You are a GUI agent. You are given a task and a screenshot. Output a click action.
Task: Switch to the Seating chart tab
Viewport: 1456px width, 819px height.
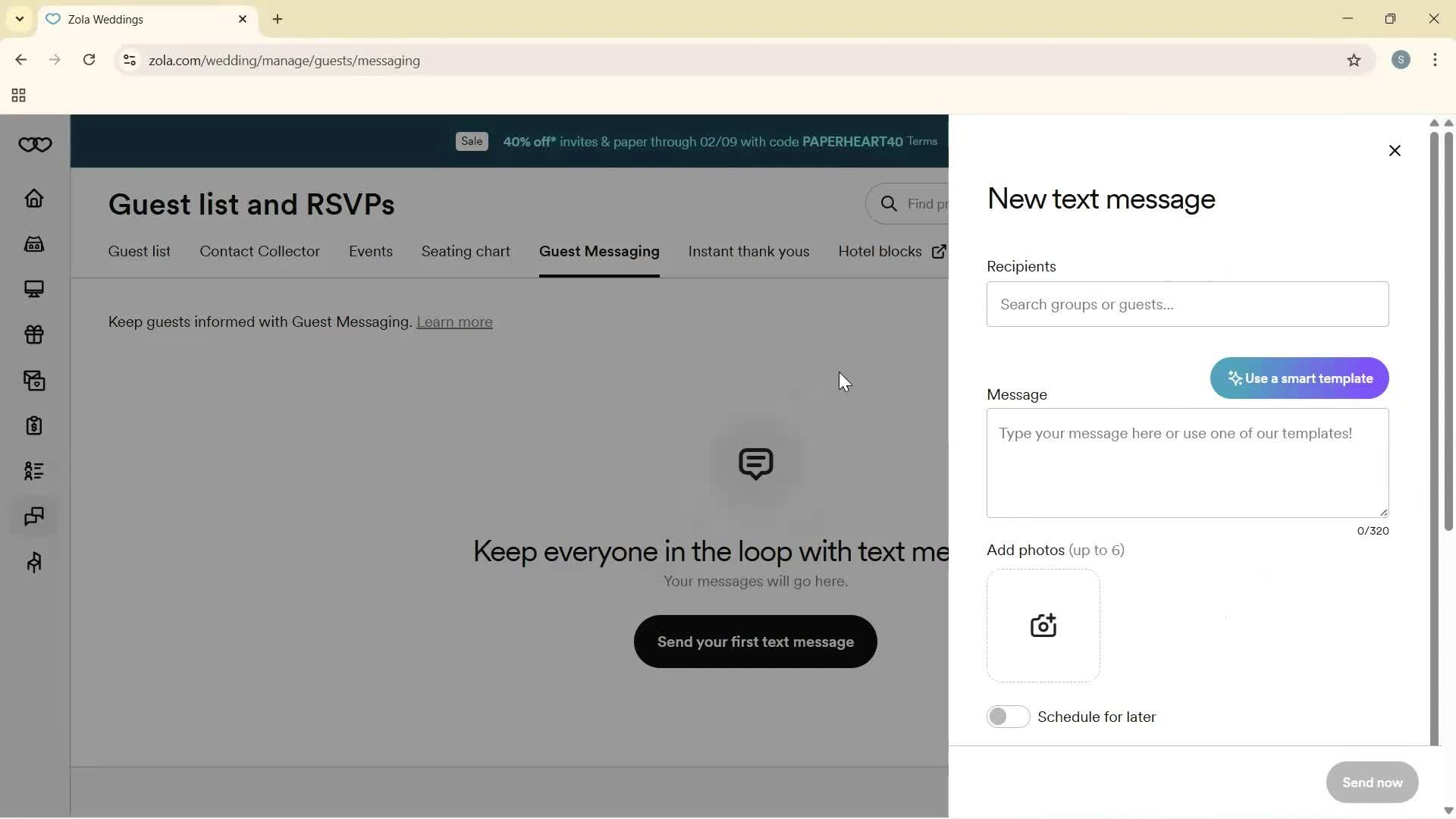point(465,252)
